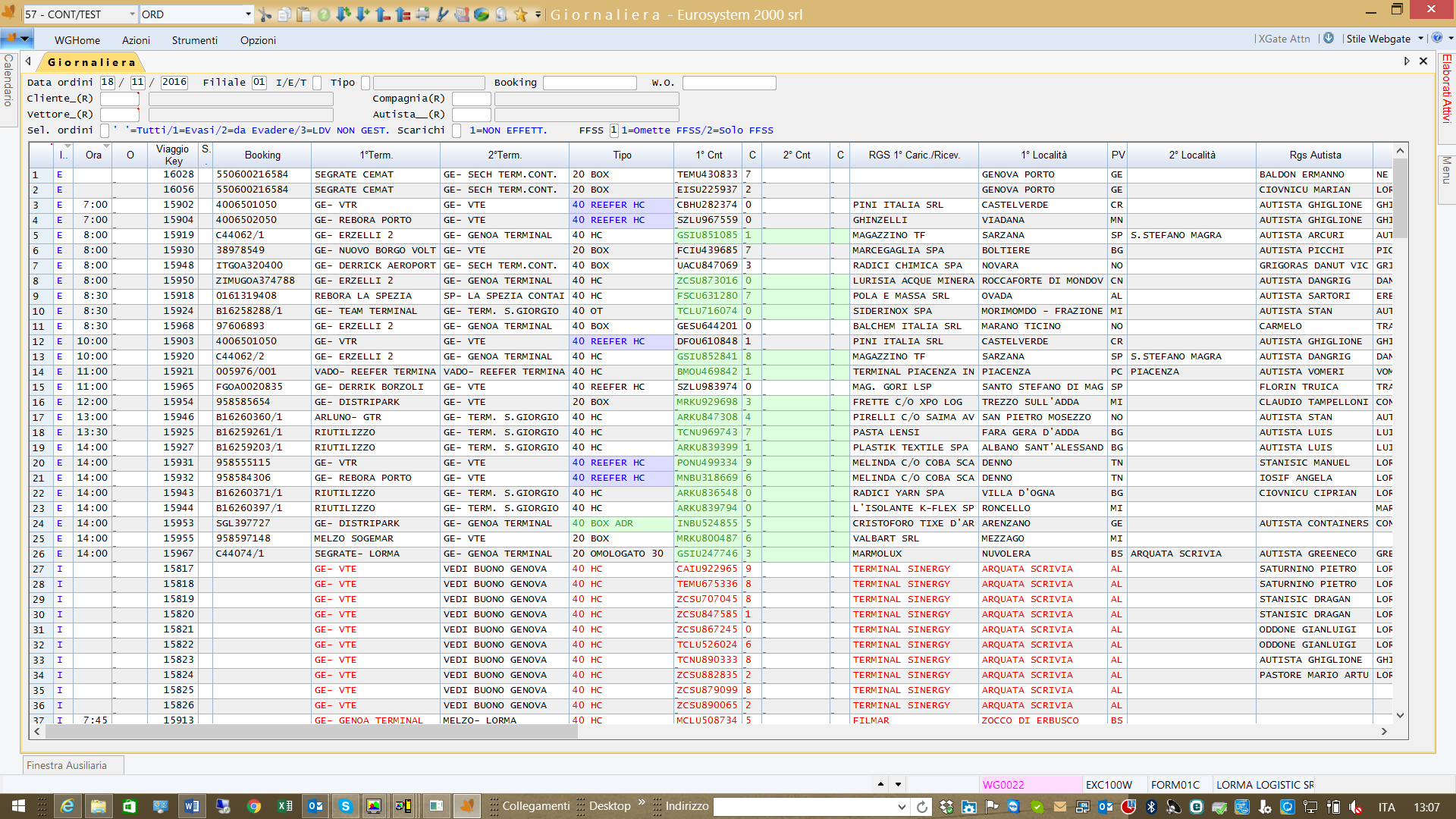Toggle the Tipo checkbox
The height and width of the screenshot is (819, 1456).
(366, 83)
